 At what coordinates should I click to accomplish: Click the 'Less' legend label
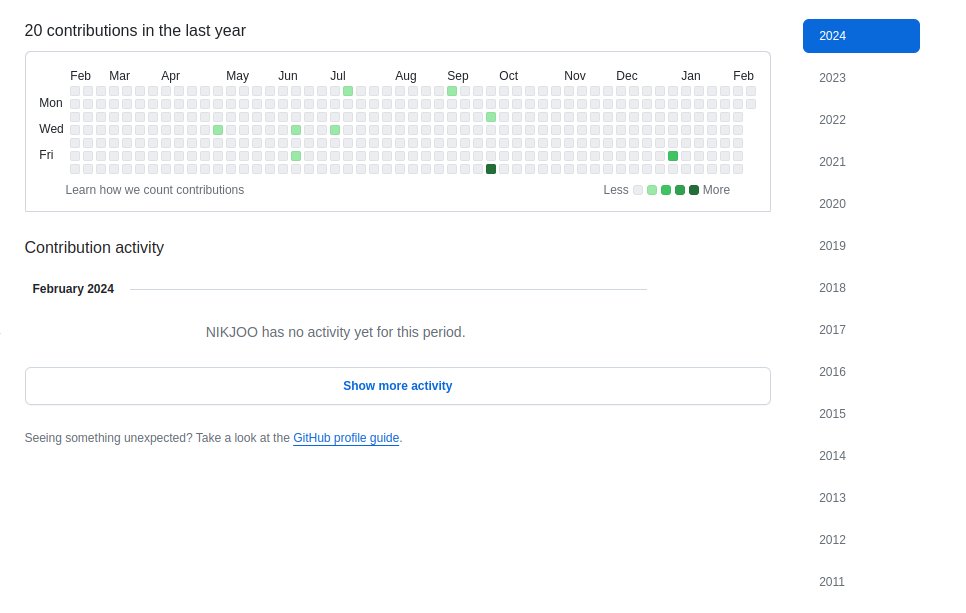[x=615, y=190]
